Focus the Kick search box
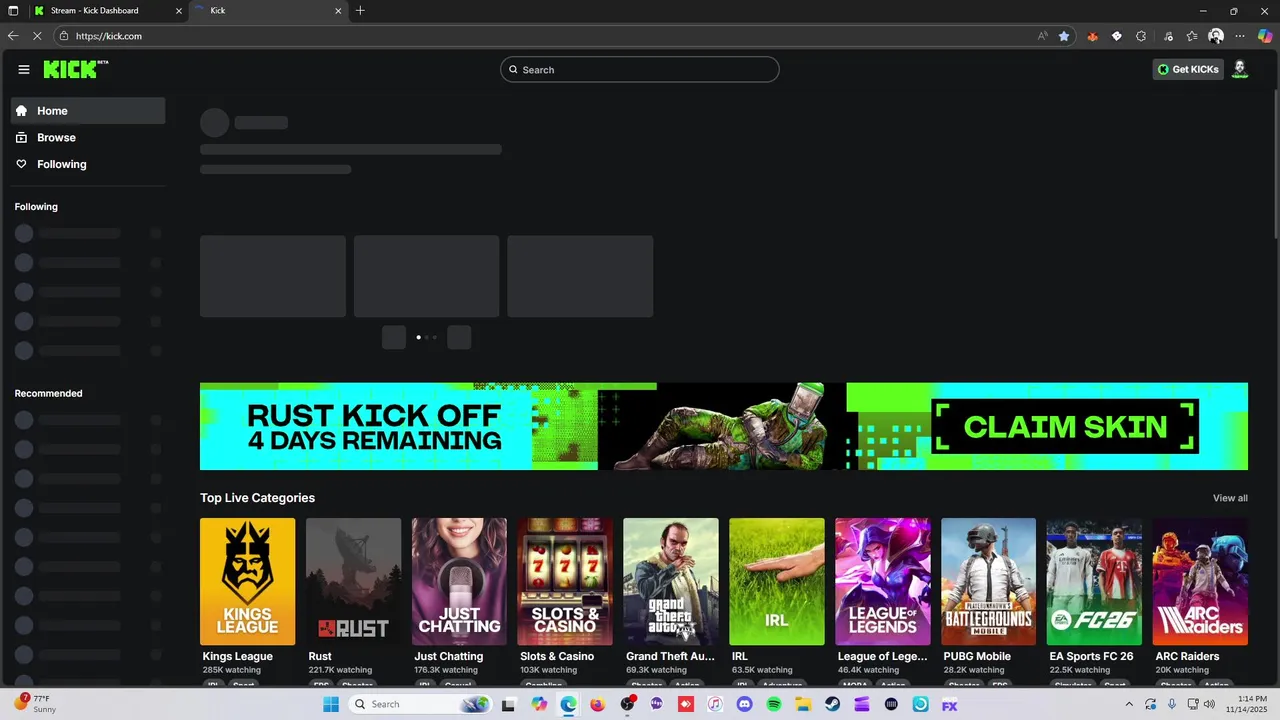 (640, 70)
